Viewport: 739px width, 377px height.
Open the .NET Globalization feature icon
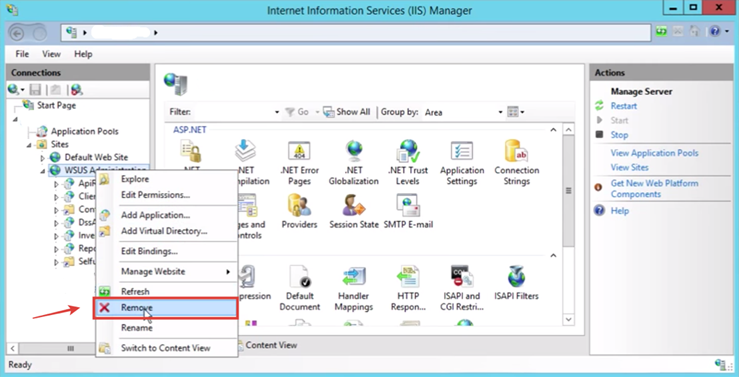(x=354, y=151)
